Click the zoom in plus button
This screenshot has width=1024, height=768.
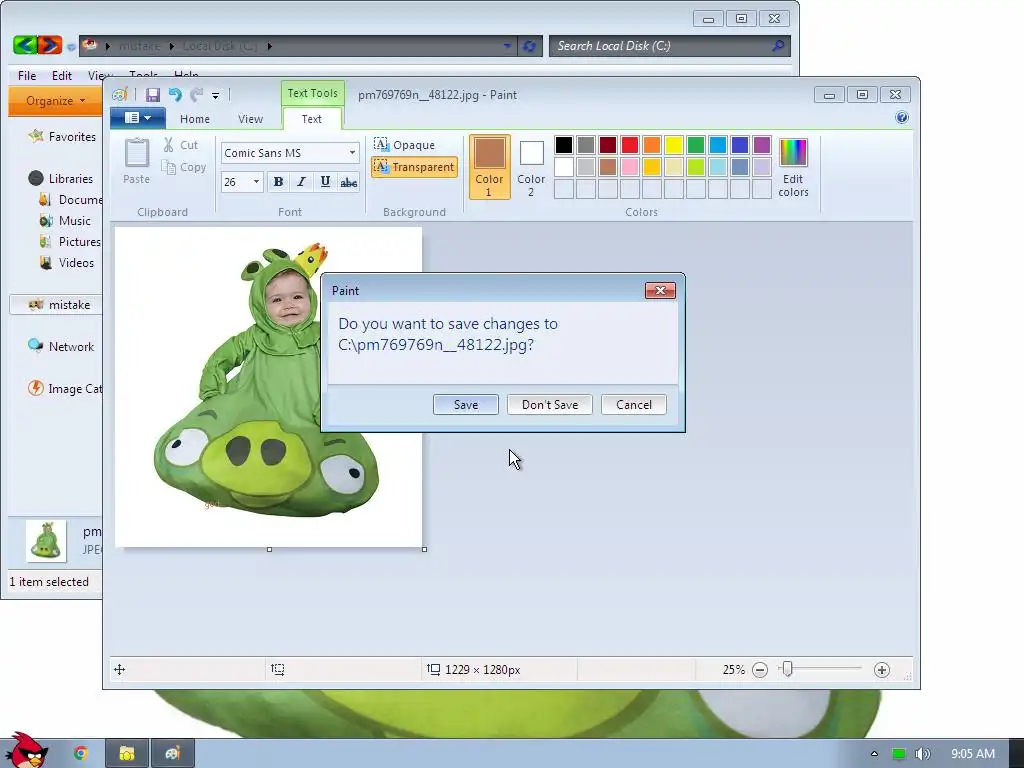(882, 670)
